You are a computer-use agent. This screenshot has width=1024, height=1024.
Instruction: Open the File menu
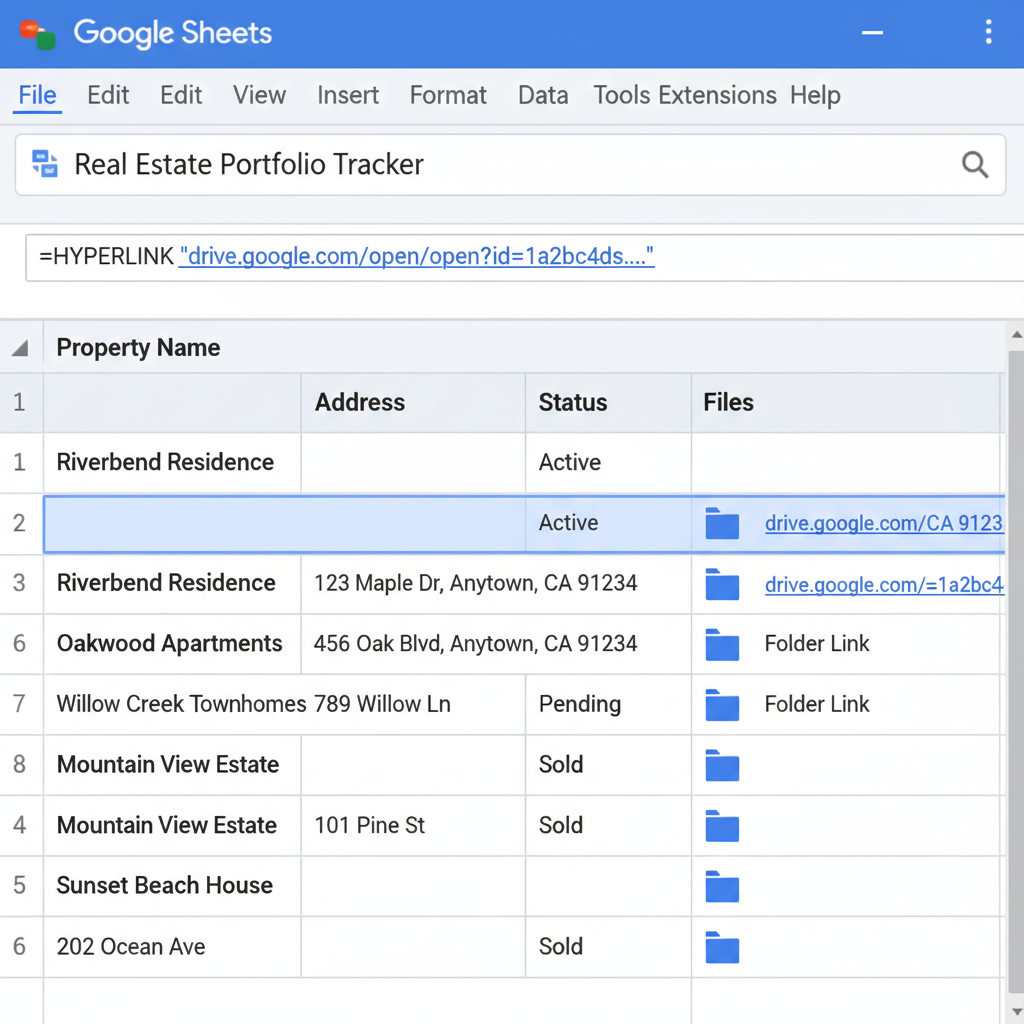pos(37,95)
